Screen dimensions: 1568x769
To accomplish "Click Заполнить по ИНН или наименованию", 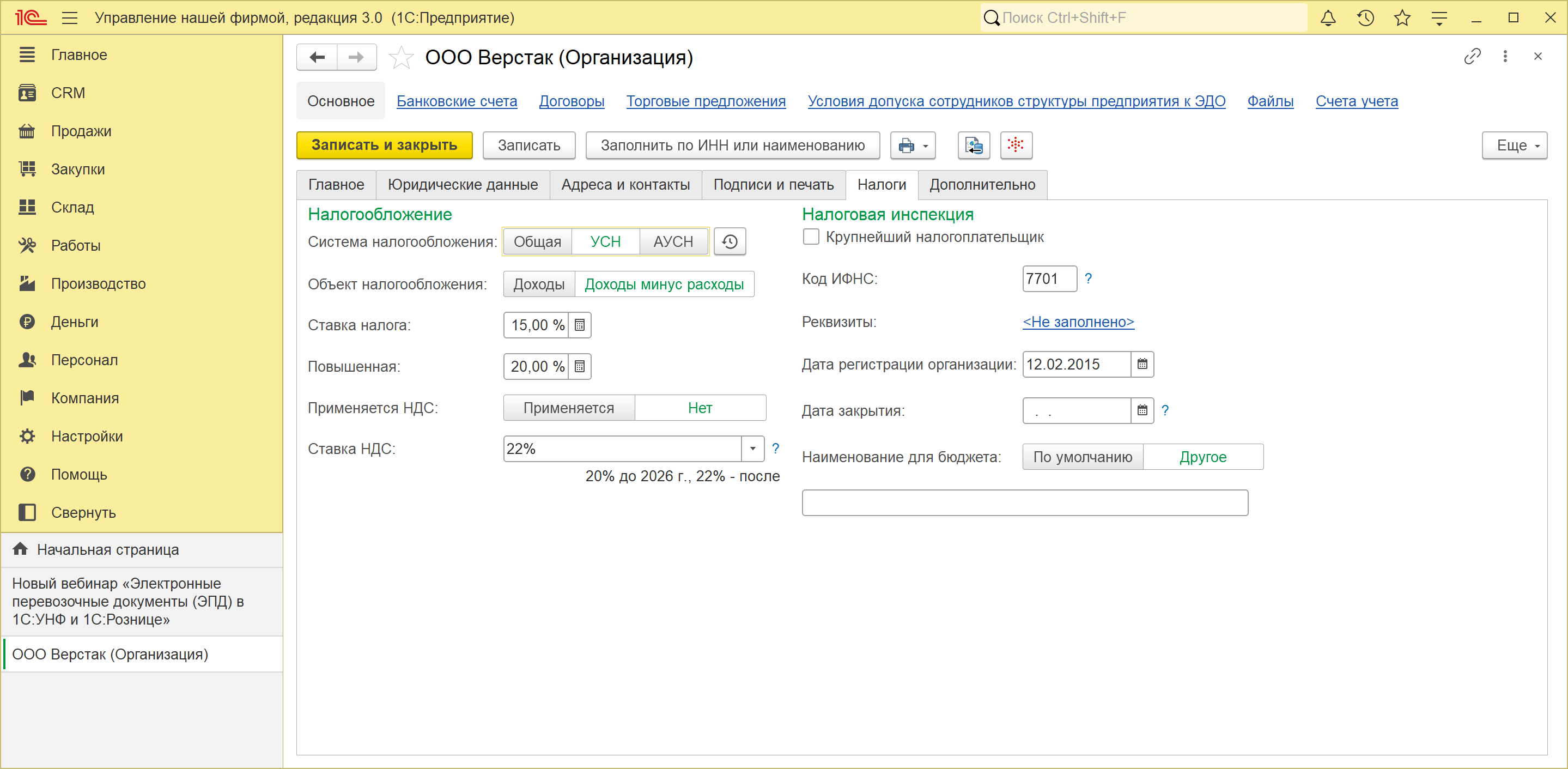I will [733, 145].
